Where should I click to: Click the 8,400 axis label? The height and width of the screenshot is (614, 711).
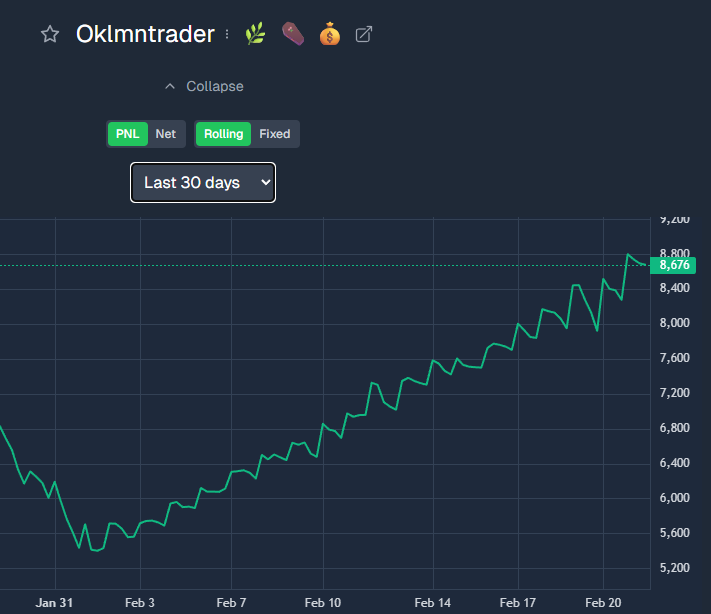(x=674, y=288)
